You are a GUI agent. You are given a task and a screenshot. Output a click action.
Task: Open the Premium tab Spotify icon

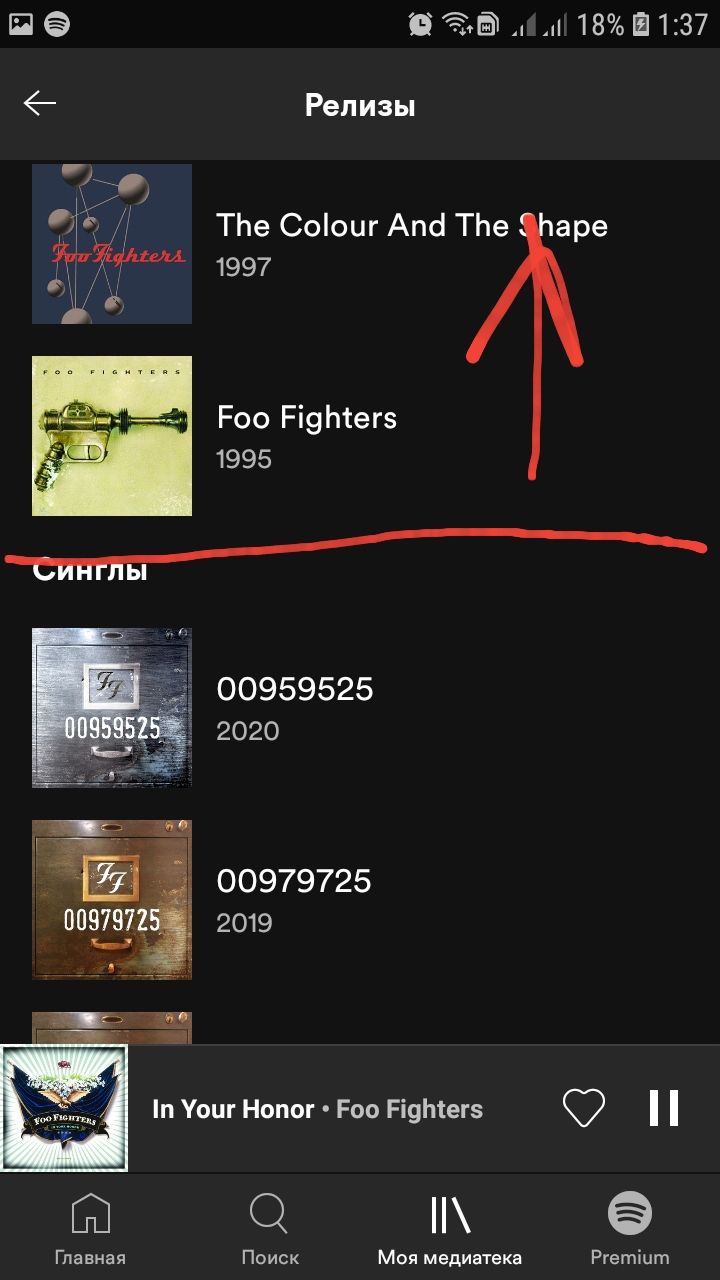tap(630, 1215)
